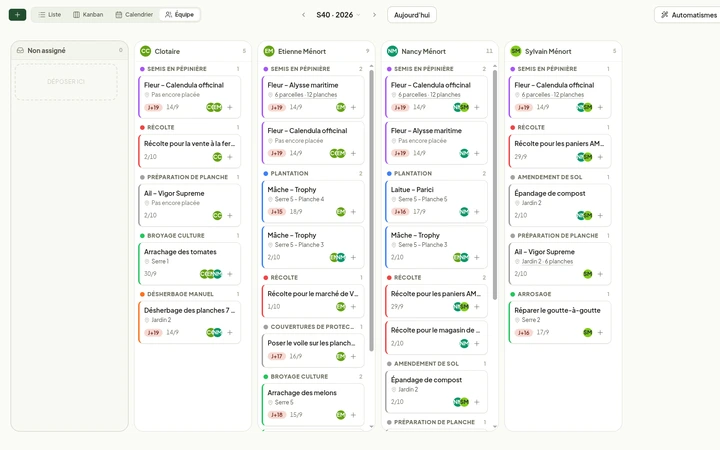
Task: Add assignee to Clotaire's Calendula officinal card
Action: click(230, 107)
